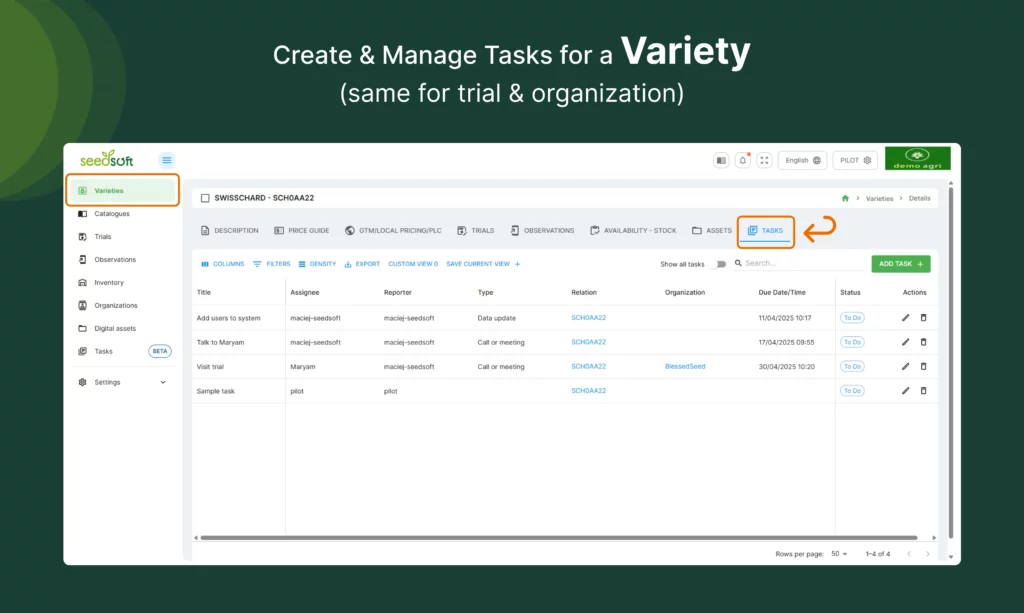Open the documentation book icon

pyautogui.click(x=721, y=161)
